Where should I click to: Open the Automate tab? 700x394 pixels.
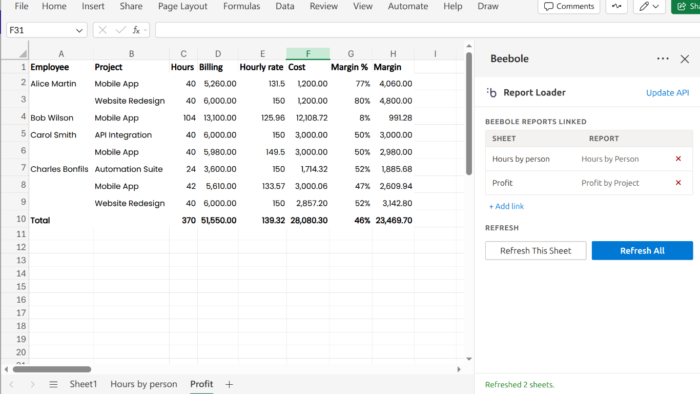408,6
